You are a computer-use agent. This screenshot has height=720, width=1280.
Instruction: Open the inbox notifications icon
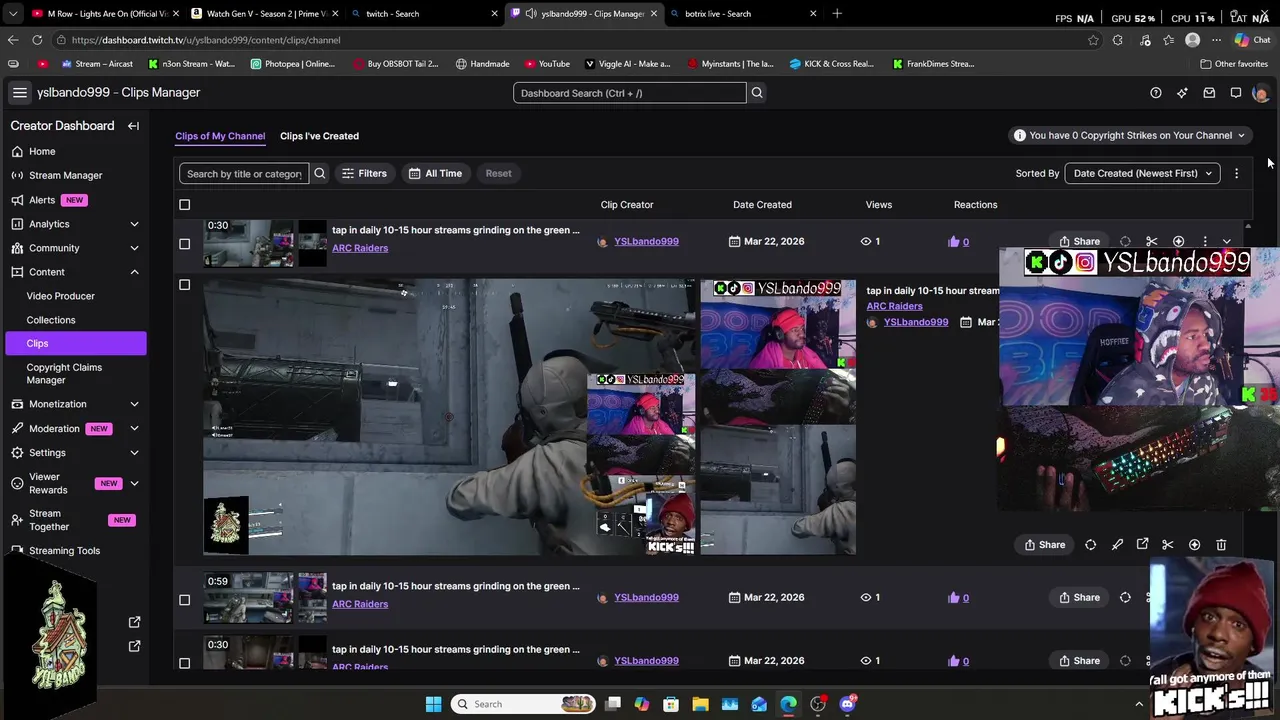tap(1209, 93)
